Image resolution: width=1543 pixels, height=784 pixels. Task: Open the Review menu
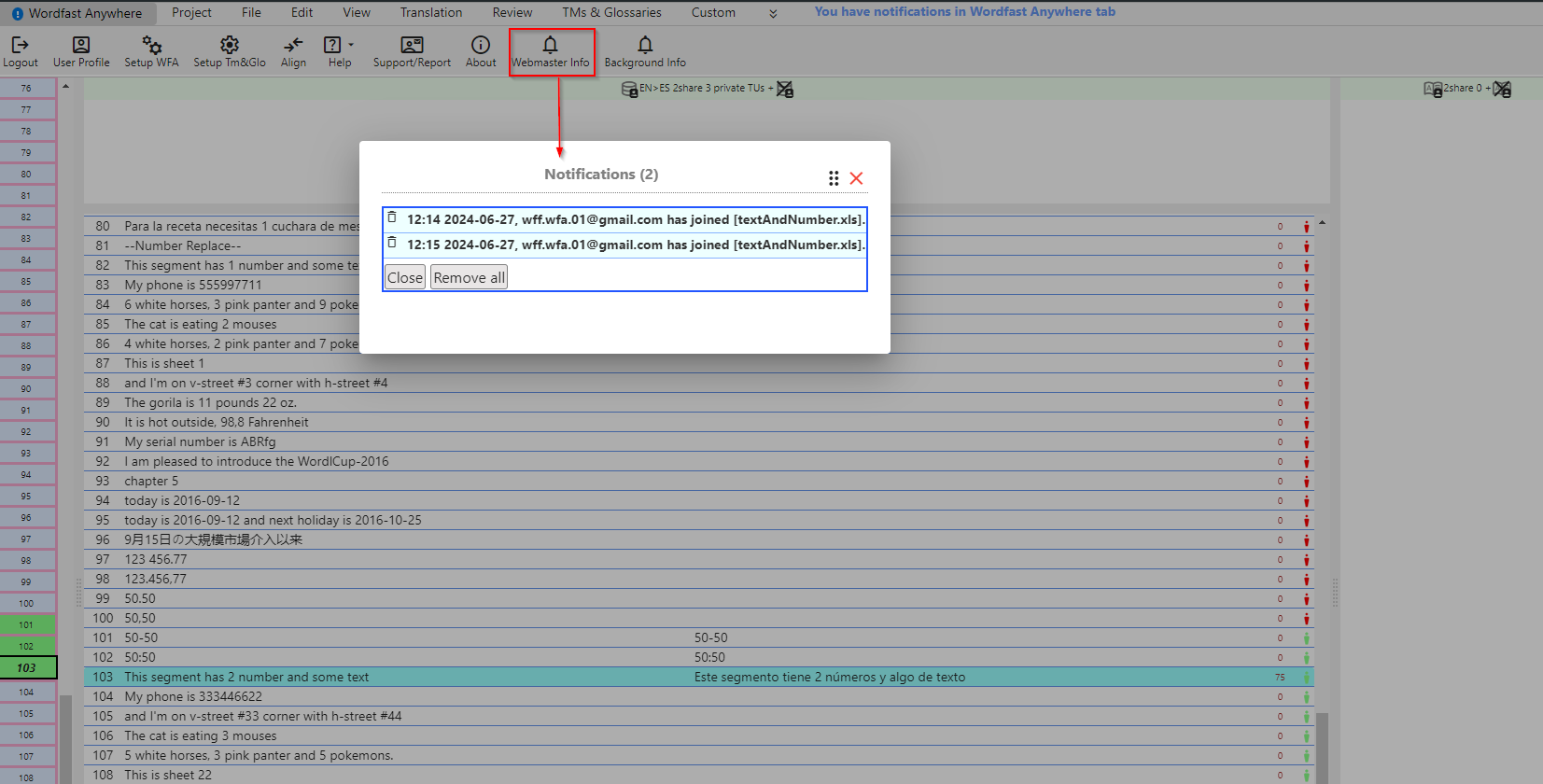(x=512, y=12)
